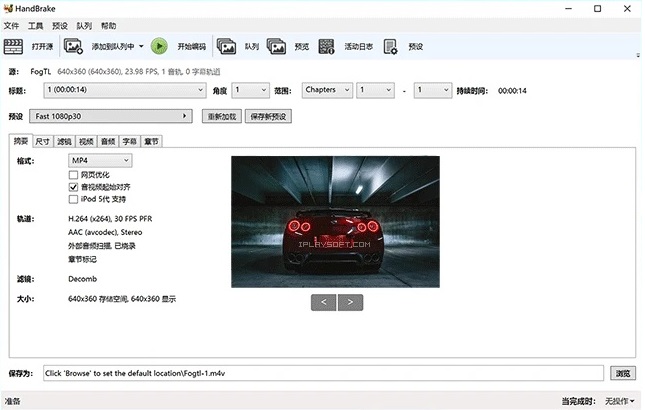Switch to the 视频 tab
Screen dimensions: 645x410
click(86, 142)
